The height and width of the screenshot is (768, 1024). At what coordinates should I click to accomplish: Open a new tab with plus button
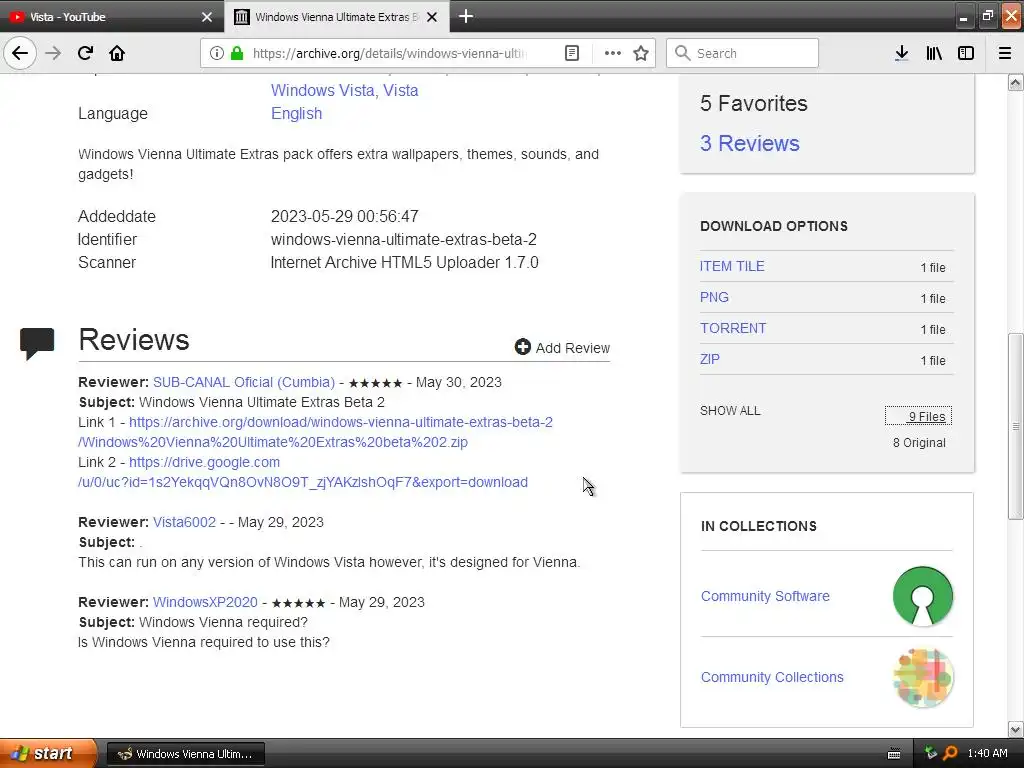point(466,16)
